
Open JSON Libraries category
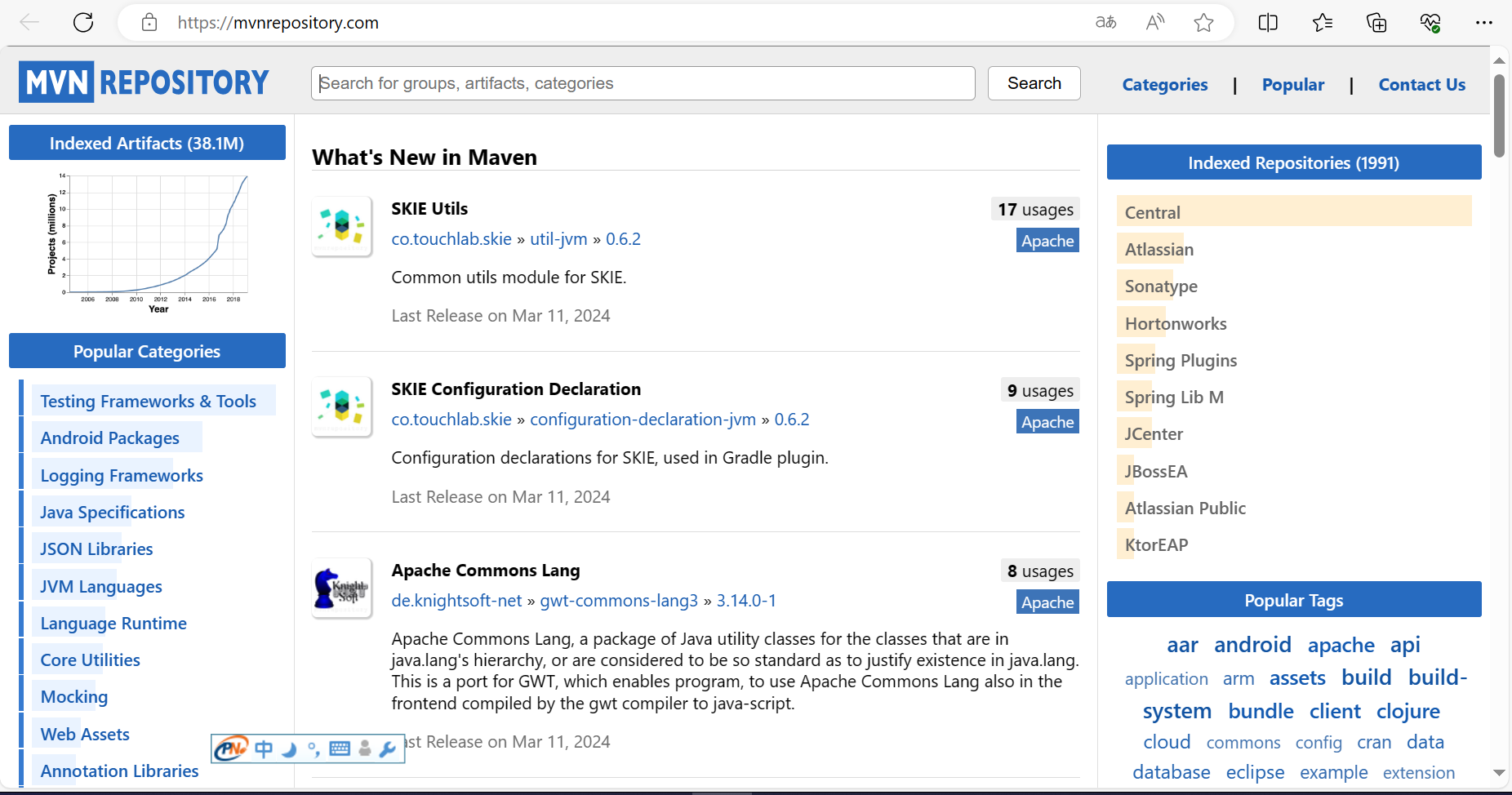pos(97,549)
